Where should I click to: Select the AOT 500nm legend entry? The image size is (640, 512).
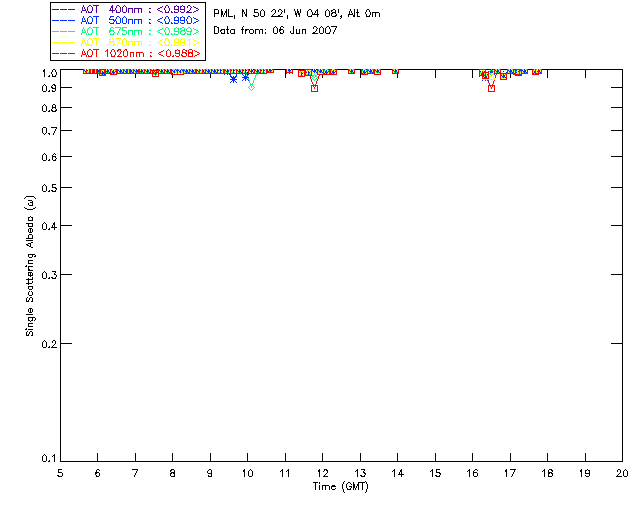[x=126, y=20]
